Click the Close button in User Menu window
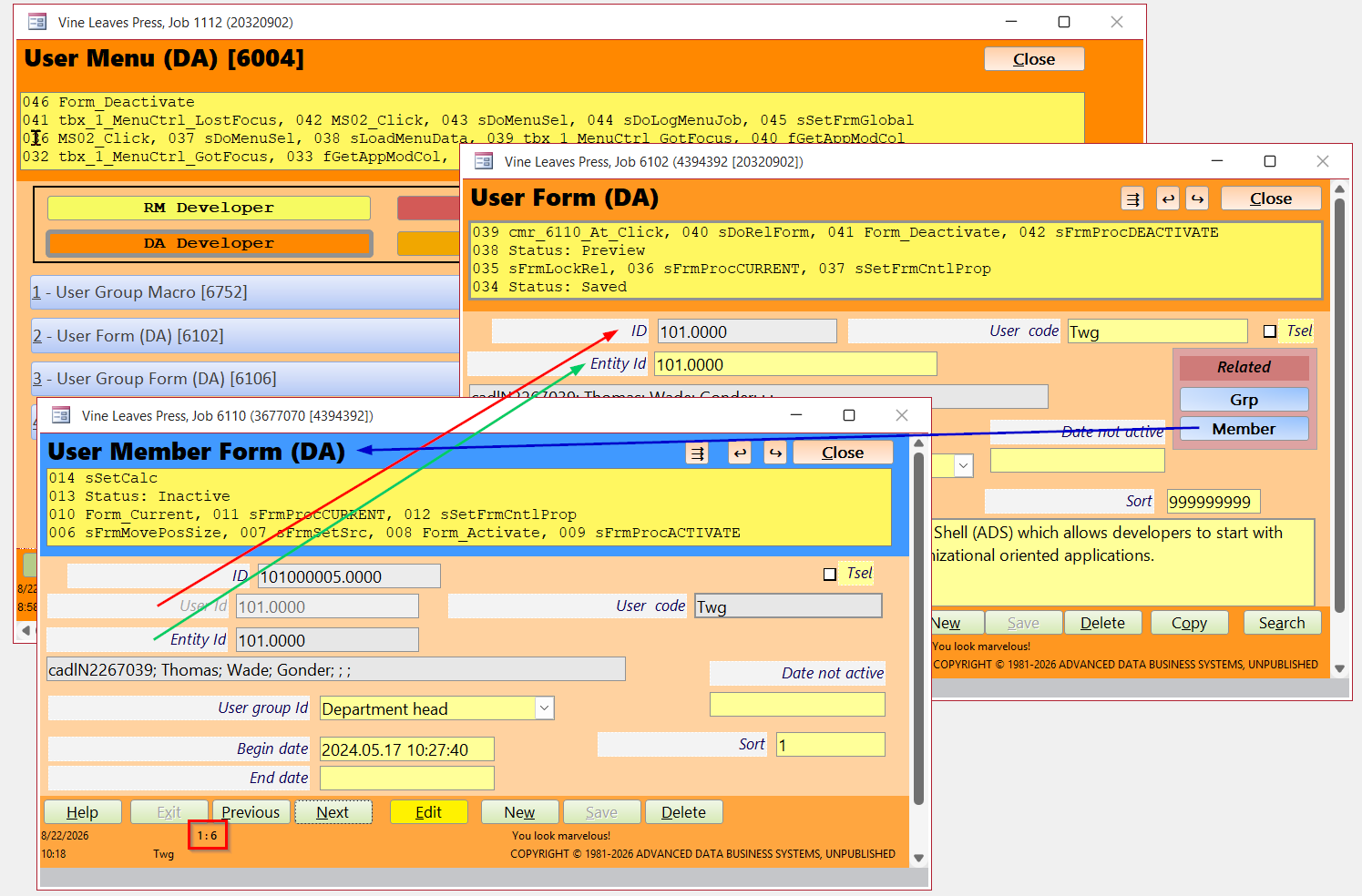 pos(1034,59)
